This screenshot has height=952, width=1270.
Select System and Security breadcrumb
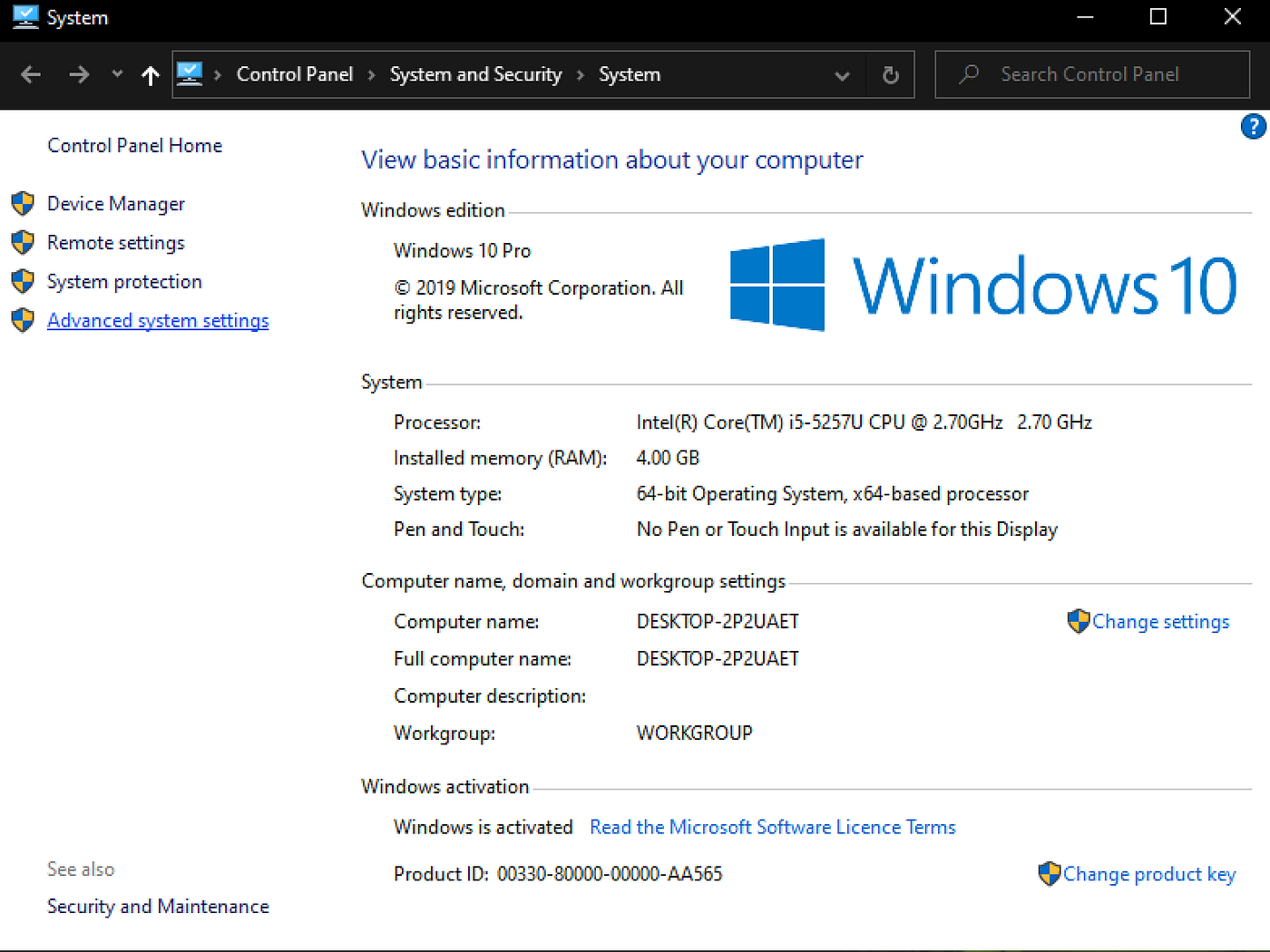(475, 74)
